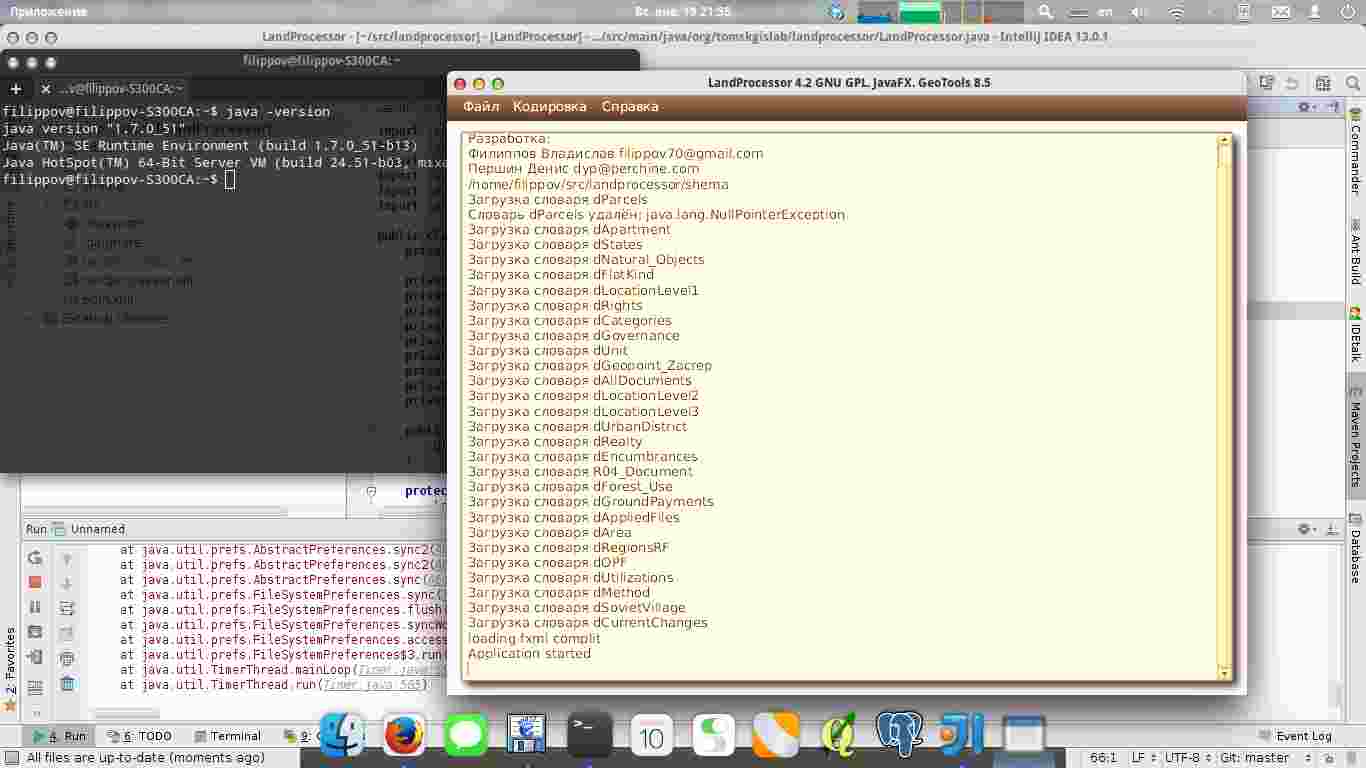Open Finder from the dock
Screen dimensions: 1366x768
click(x=340, y=736)
